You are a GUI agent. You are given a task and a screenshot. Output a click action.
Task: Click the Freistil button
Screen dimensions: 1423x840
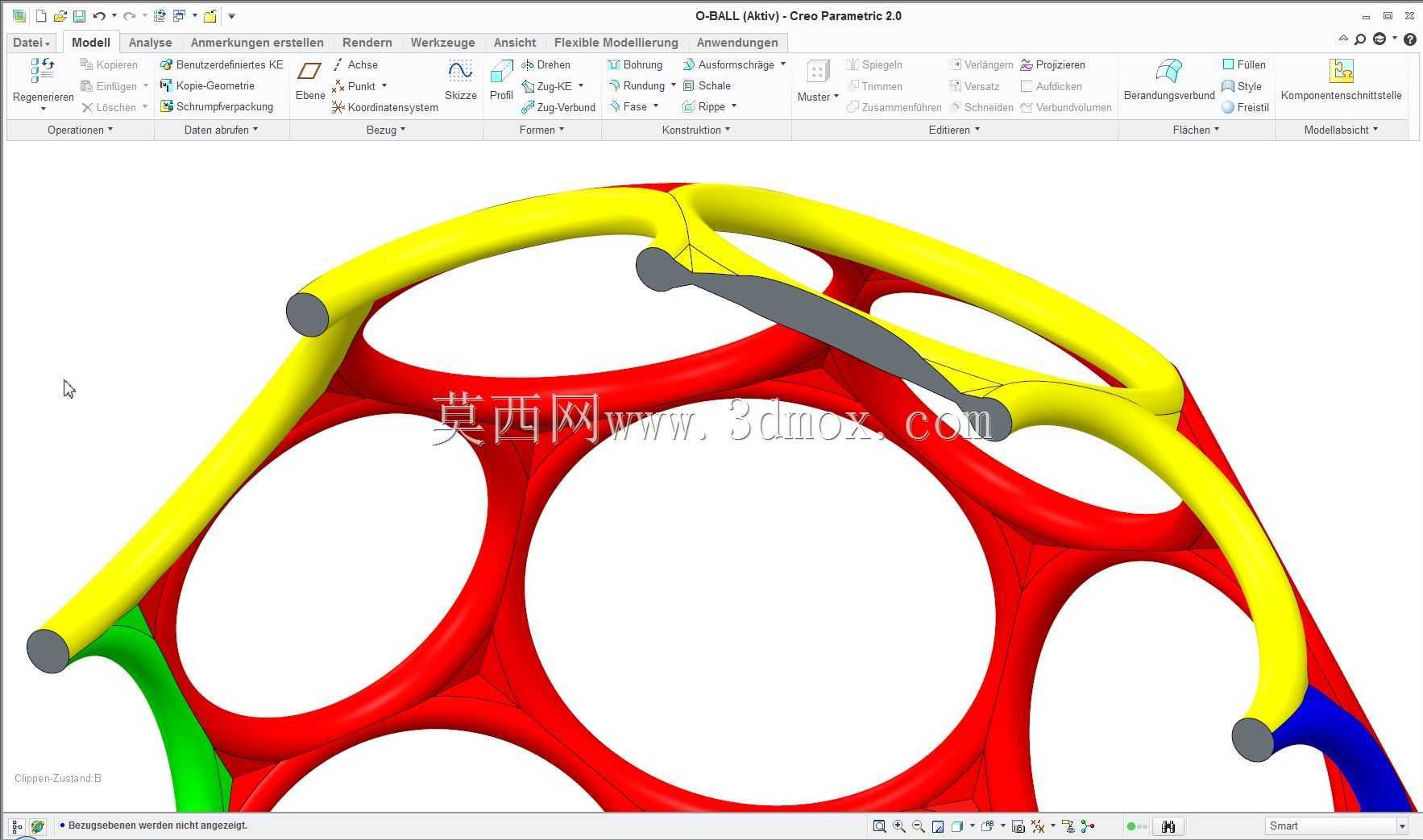(x=1245, y=107)
